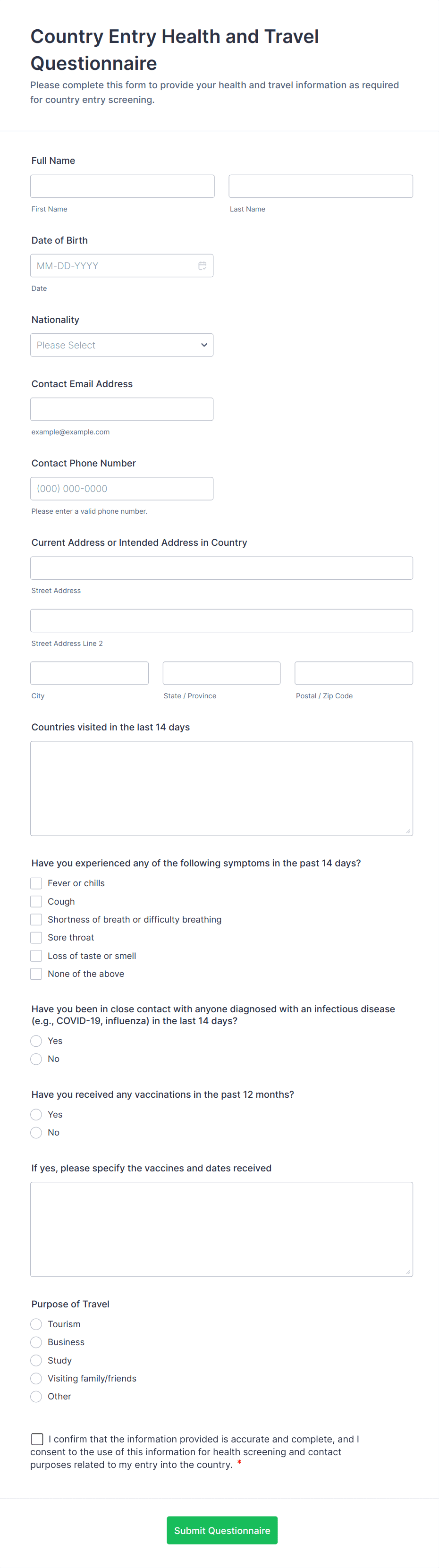This screenshot has width=439, height=1568.
Task: Select "Other" travel purpose option
Action: coord(36,1396)
